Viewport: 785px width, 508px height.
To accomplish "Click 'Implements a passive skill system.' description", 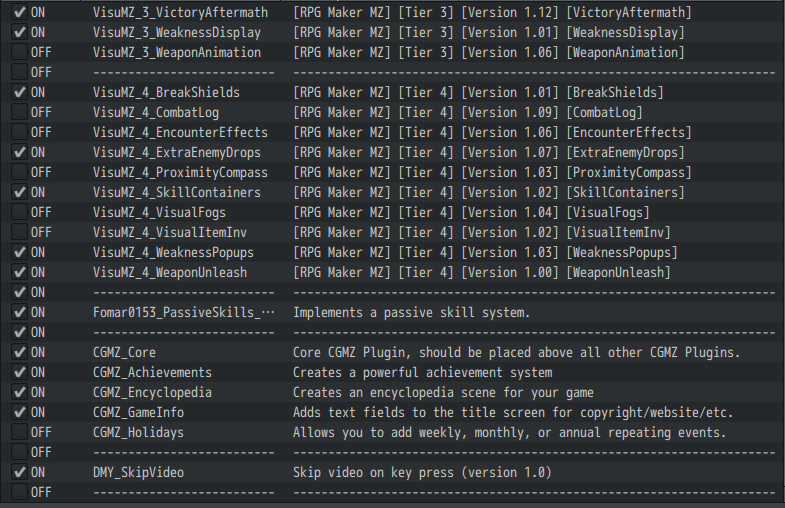I will click(412, 313).
